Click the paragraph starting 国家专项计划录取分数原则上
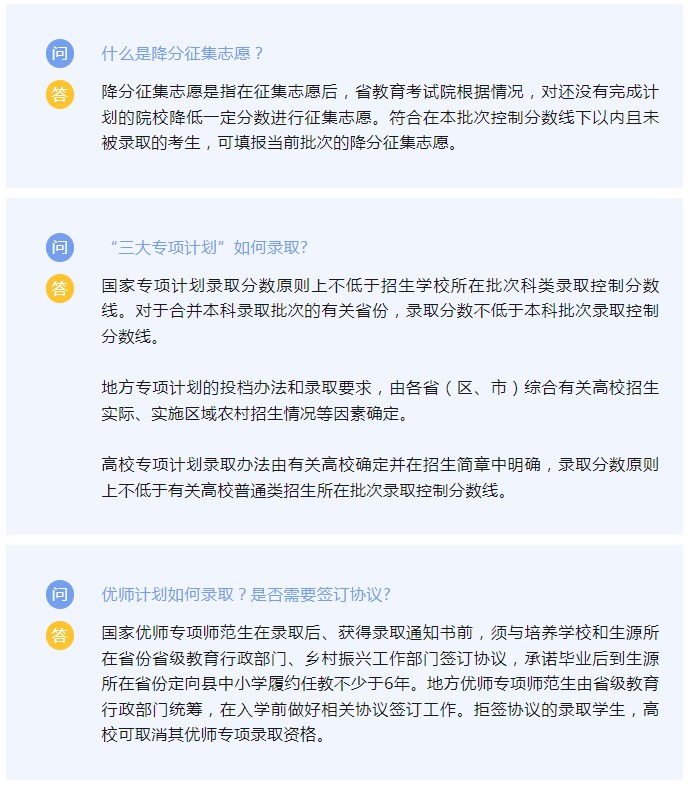Screen dimensions: 689x788 (380, 311)
